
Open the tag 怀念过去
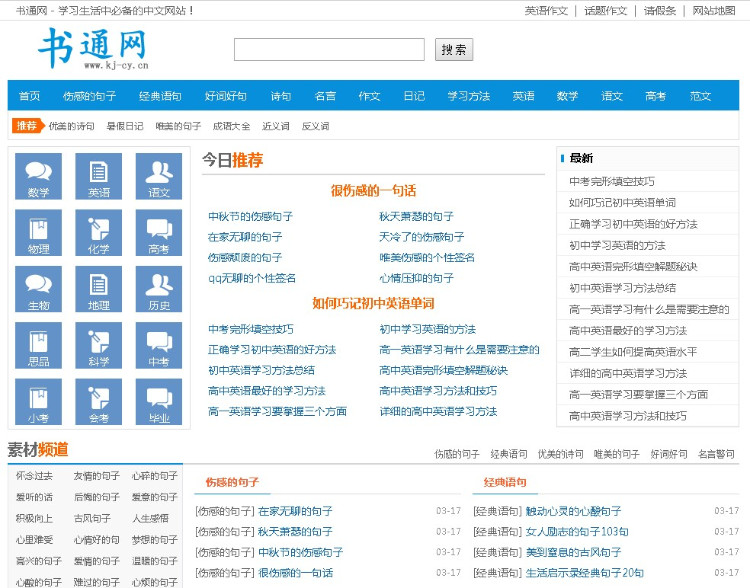point(34,476)
